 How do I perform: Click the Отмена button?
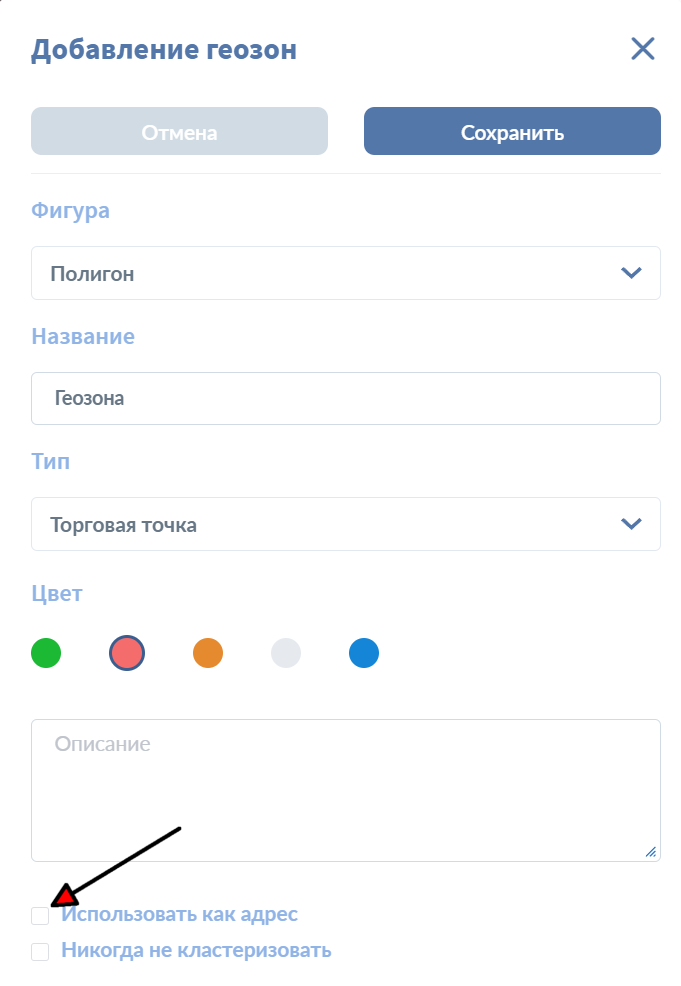click(179, 132)
